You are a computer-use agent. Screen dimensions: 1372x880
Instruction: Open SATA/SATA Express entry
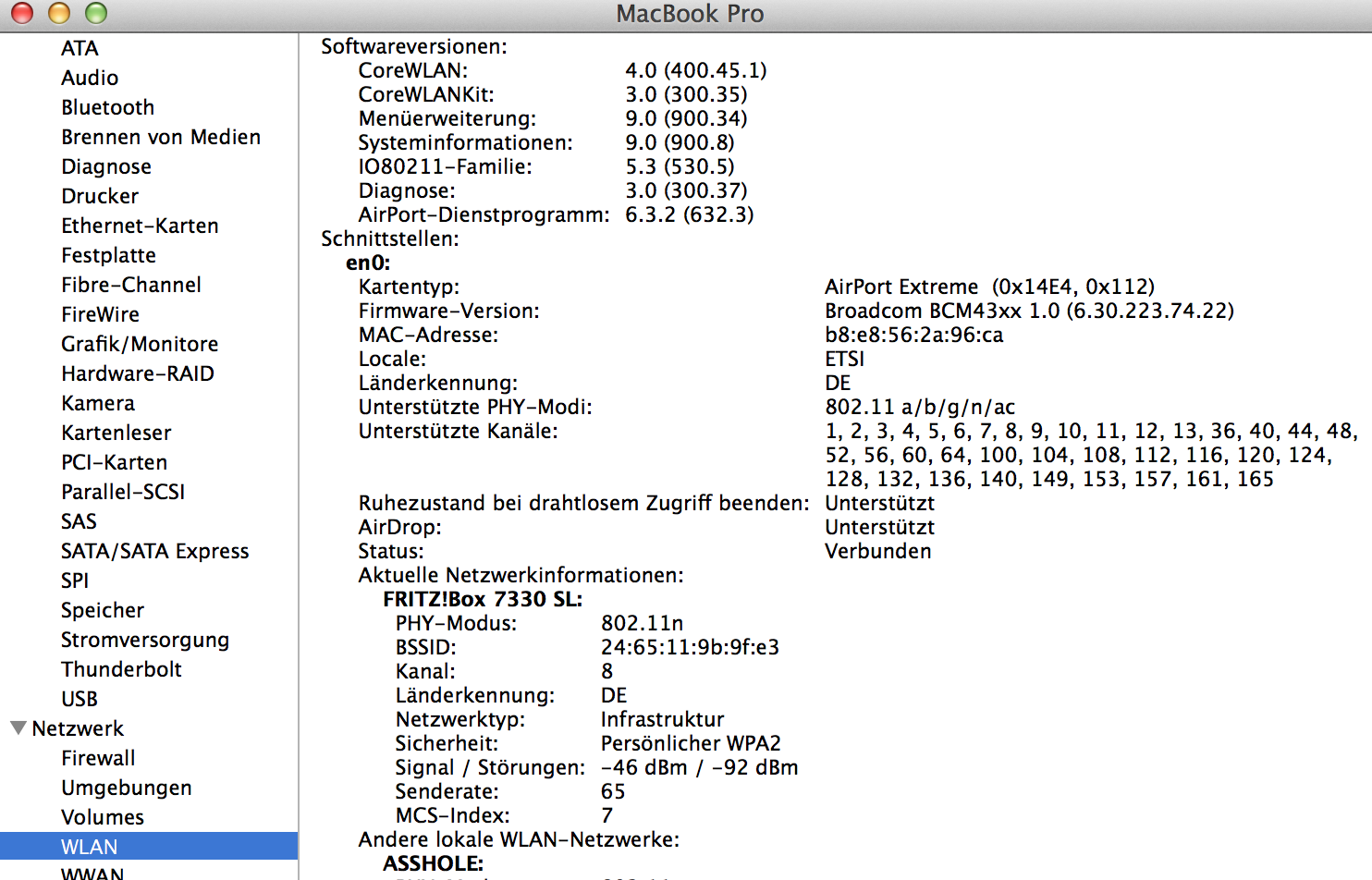pyautogui.click(x=155, y=551)
